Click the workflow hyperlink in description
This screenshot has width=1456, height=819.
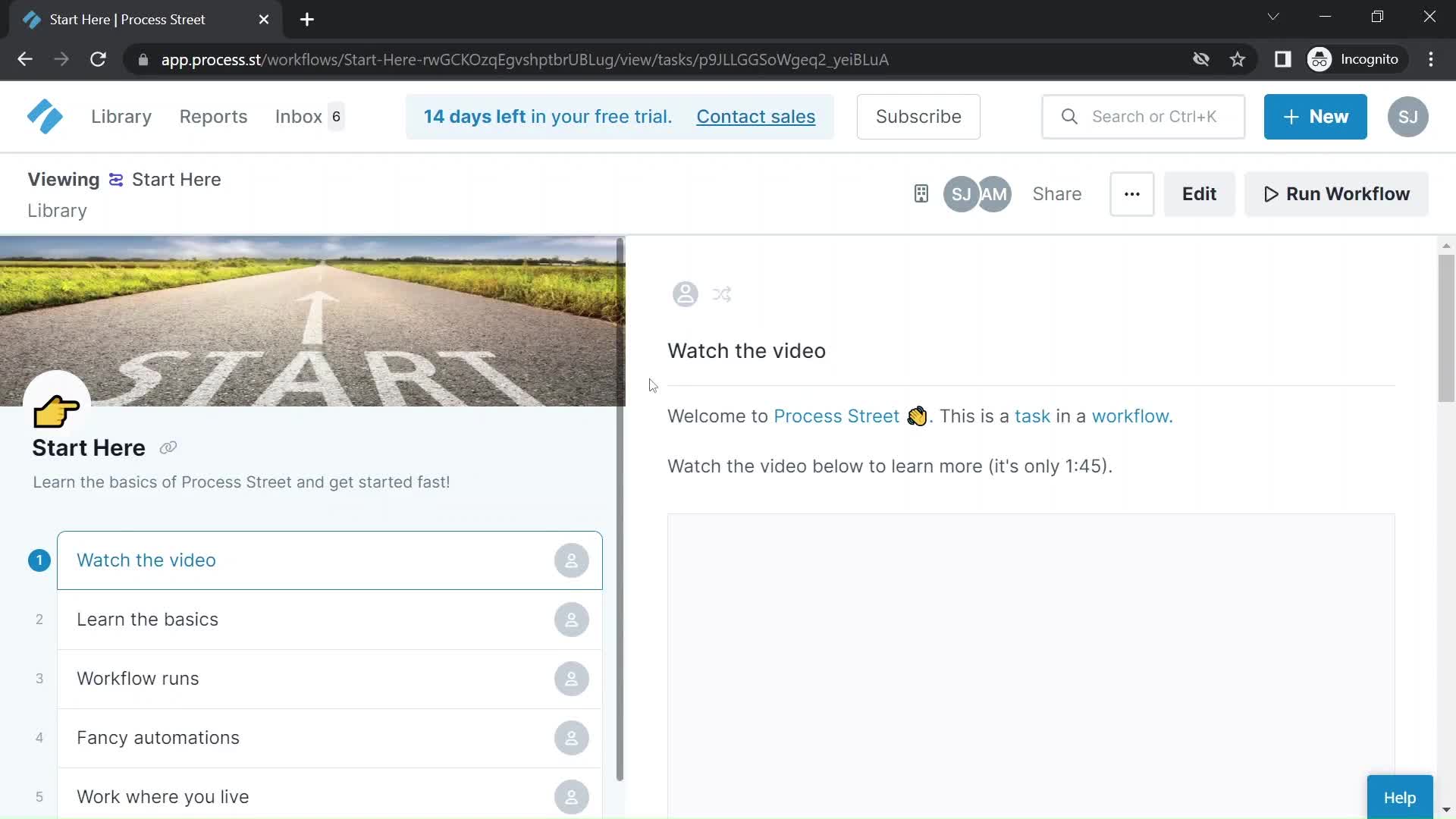point(1129,416)
